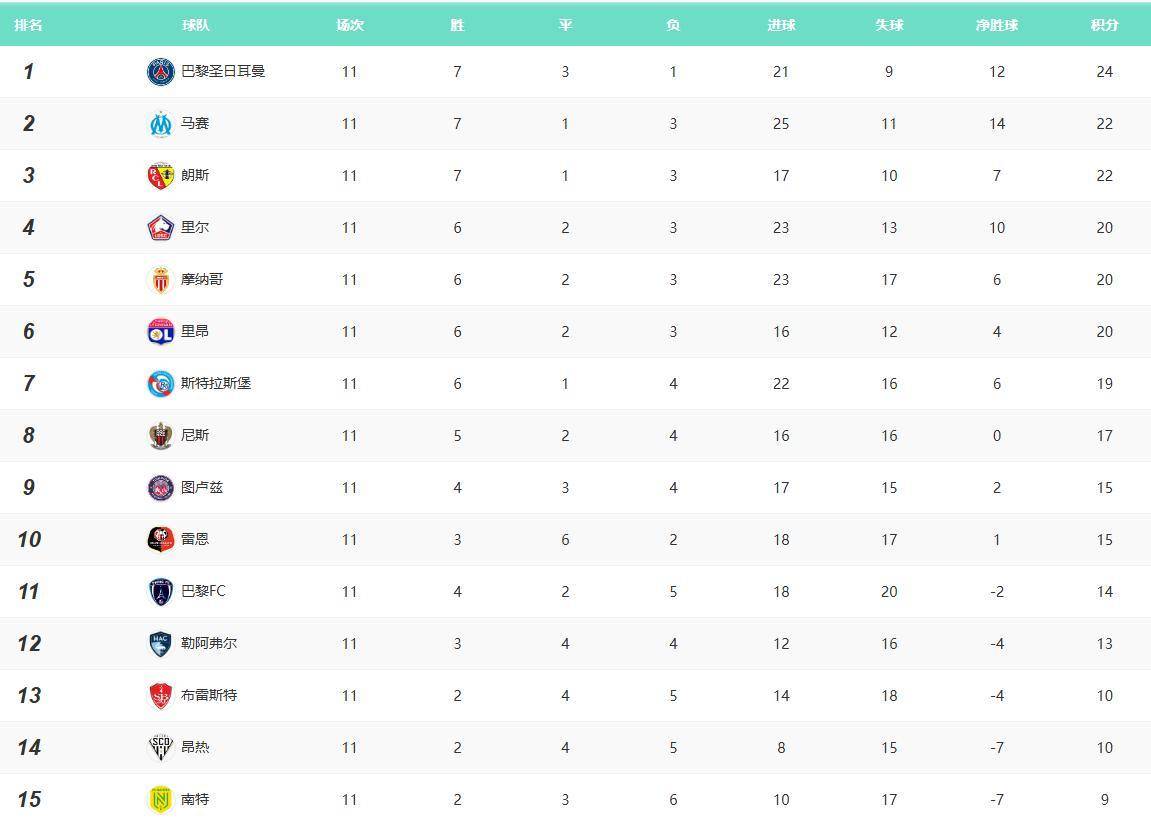
Task: Click the Angers SCO badge
Action: click(160, 748)
